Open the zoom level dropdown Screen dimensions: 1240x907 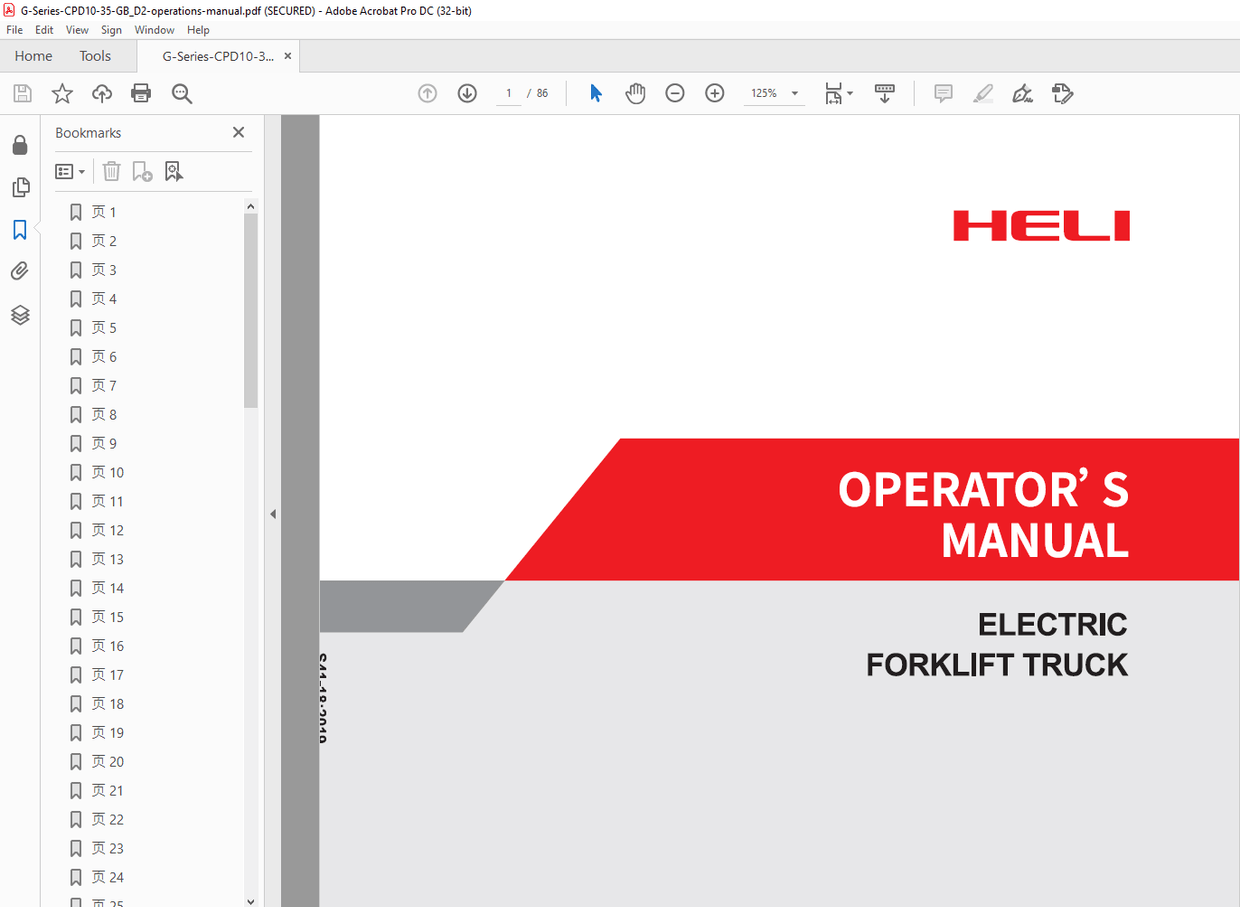click(793, 93)
